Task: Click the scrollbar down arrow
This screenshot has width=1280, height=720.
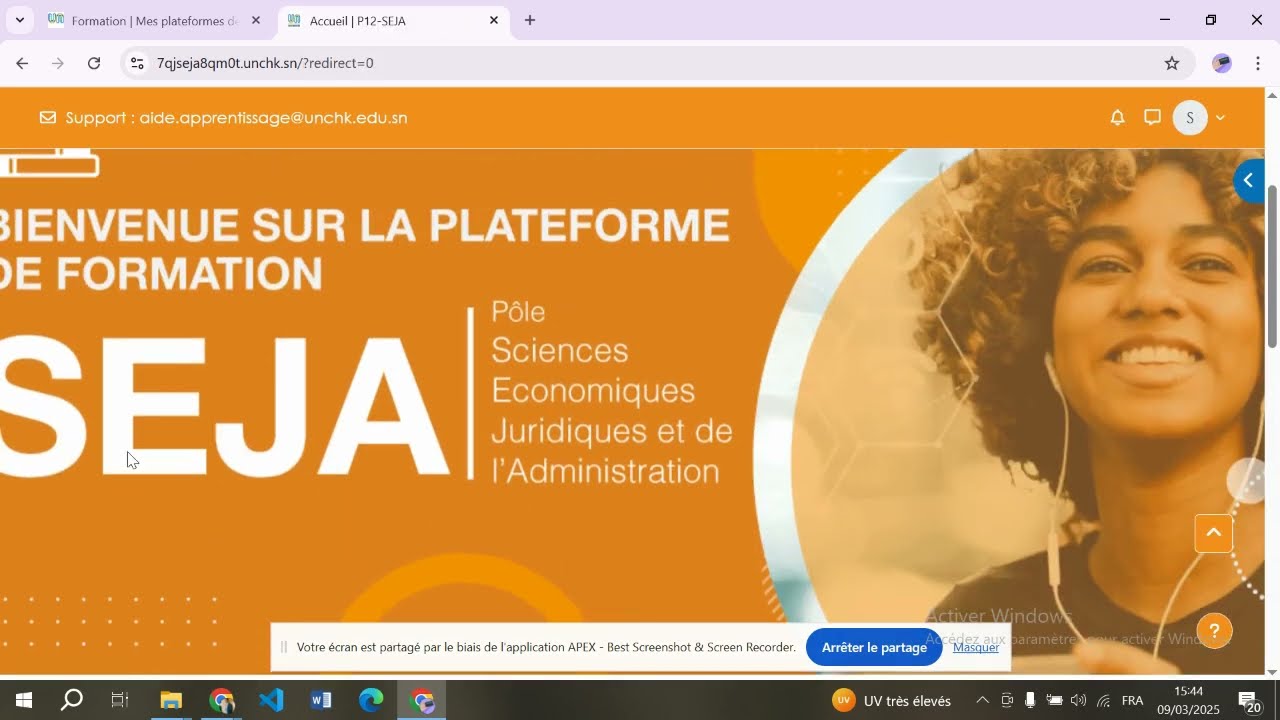Action: pos(1272,672)
